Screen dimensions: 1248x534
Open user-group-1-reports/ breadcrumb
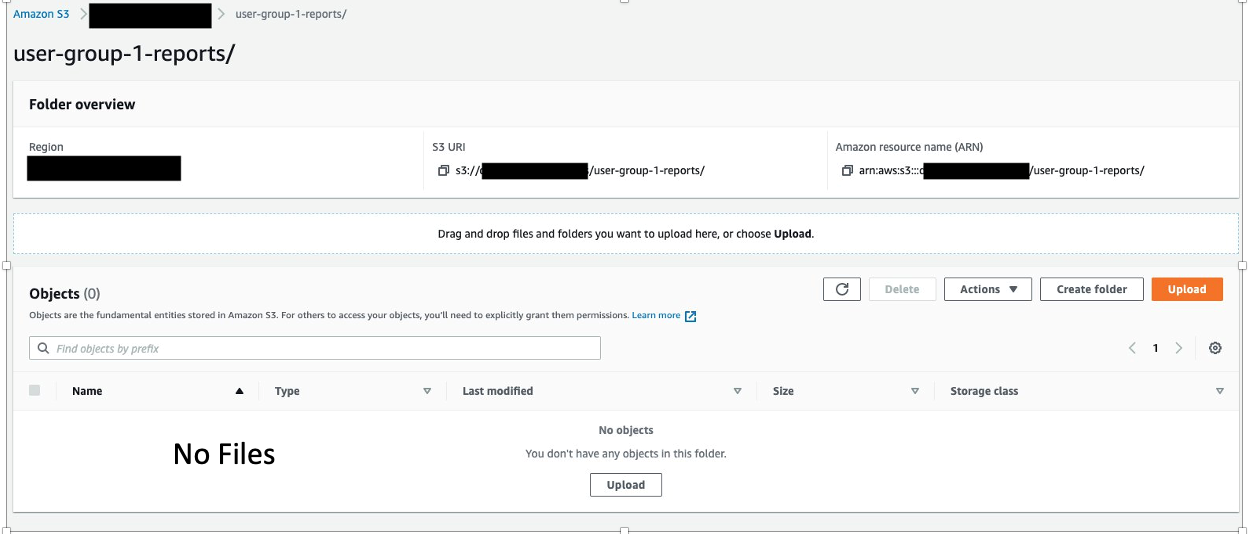(291, 14)
